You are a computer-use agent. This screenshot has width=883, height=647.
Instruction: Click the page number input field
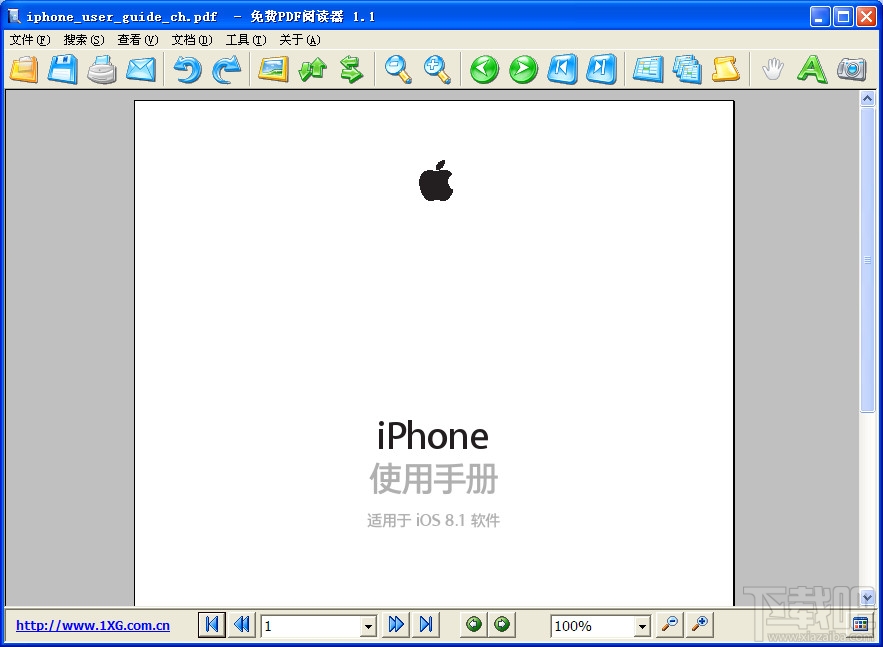click(311, 626)
